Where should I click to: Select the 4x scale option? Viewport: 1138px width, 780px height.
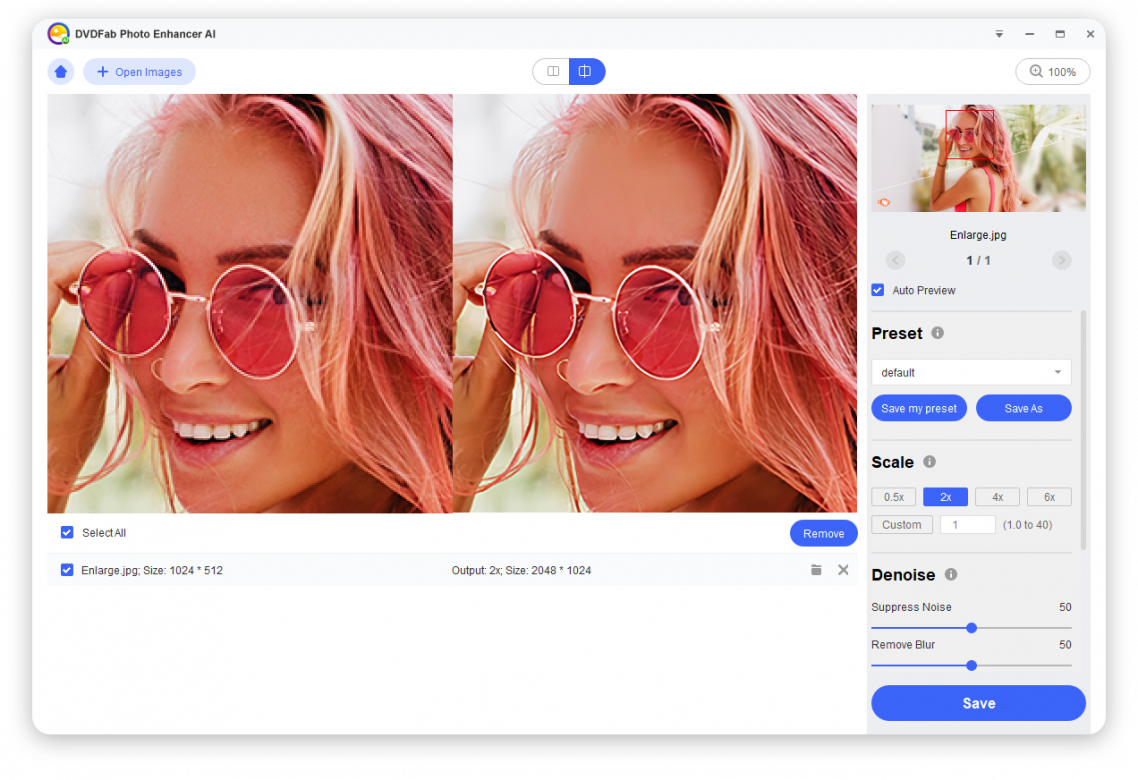[x=997, y=497]
